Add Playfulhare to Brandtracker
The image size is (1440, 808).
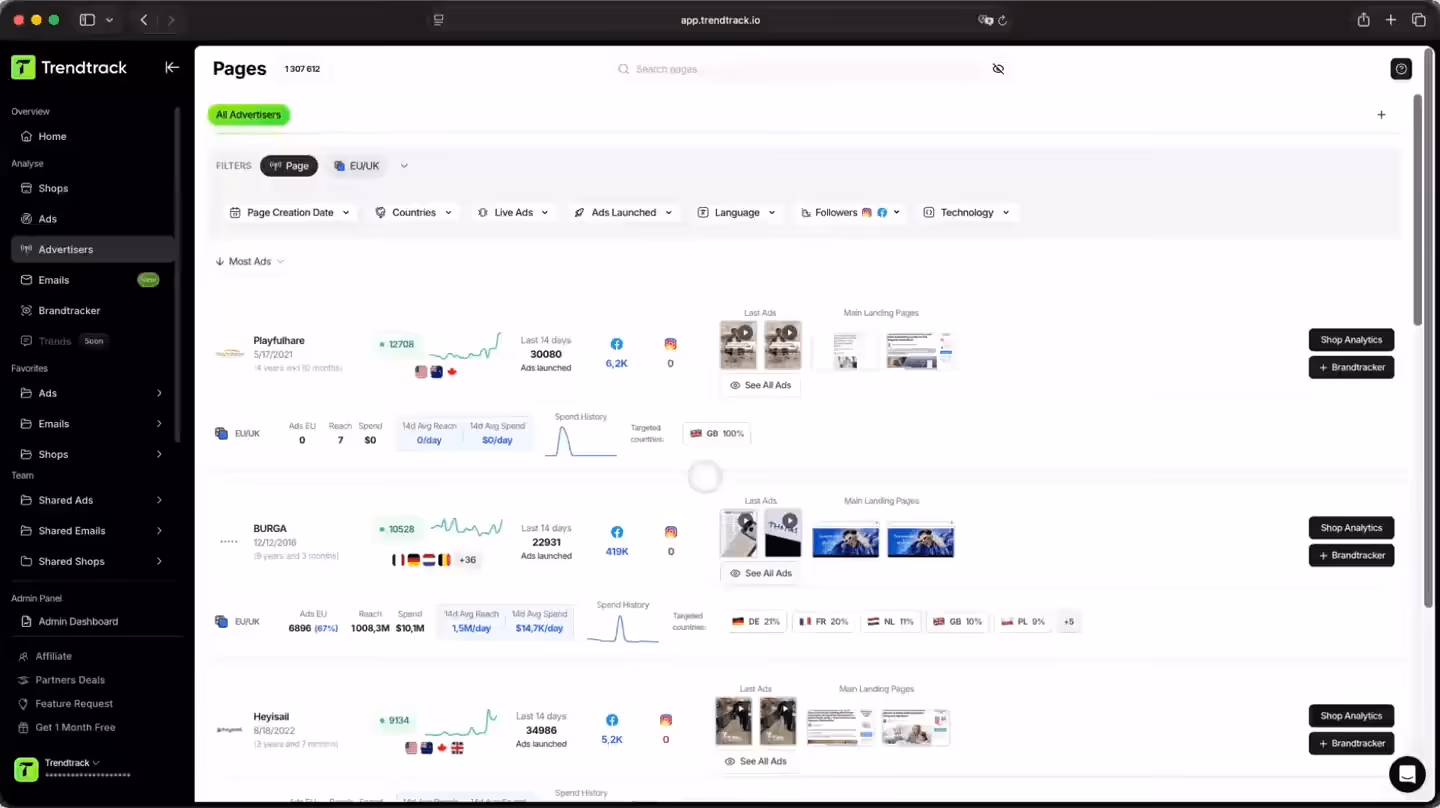[1351, 367]
